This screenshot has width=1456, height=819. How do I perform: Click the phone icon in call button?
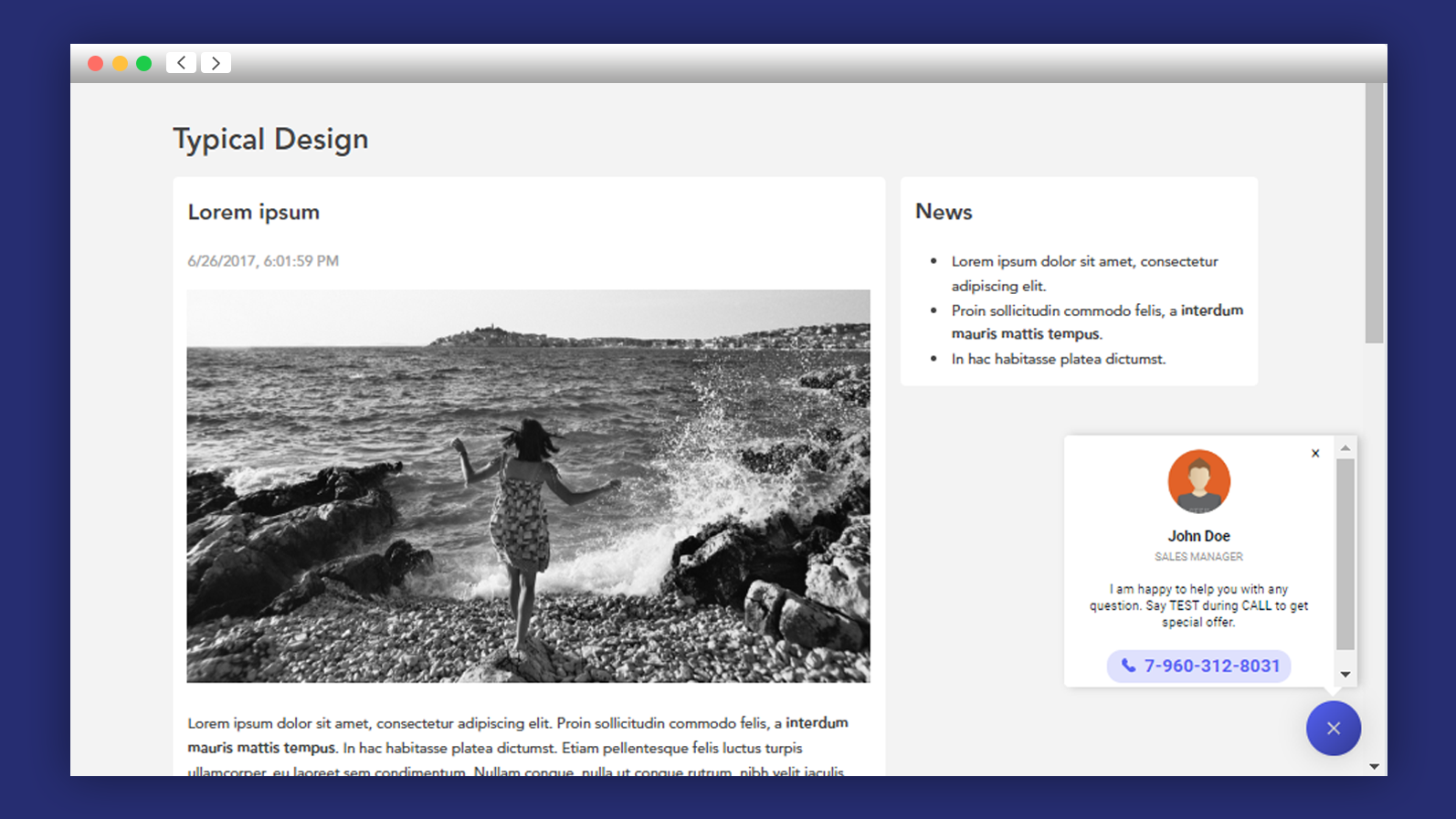pos(1129,666)
